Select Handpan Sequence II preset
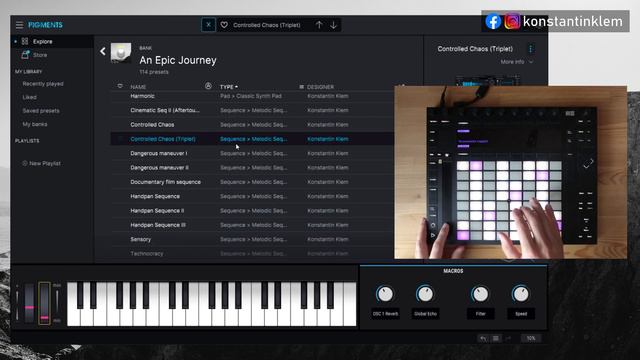The height and width of the screenshot is (360, 640). (157, 211)
